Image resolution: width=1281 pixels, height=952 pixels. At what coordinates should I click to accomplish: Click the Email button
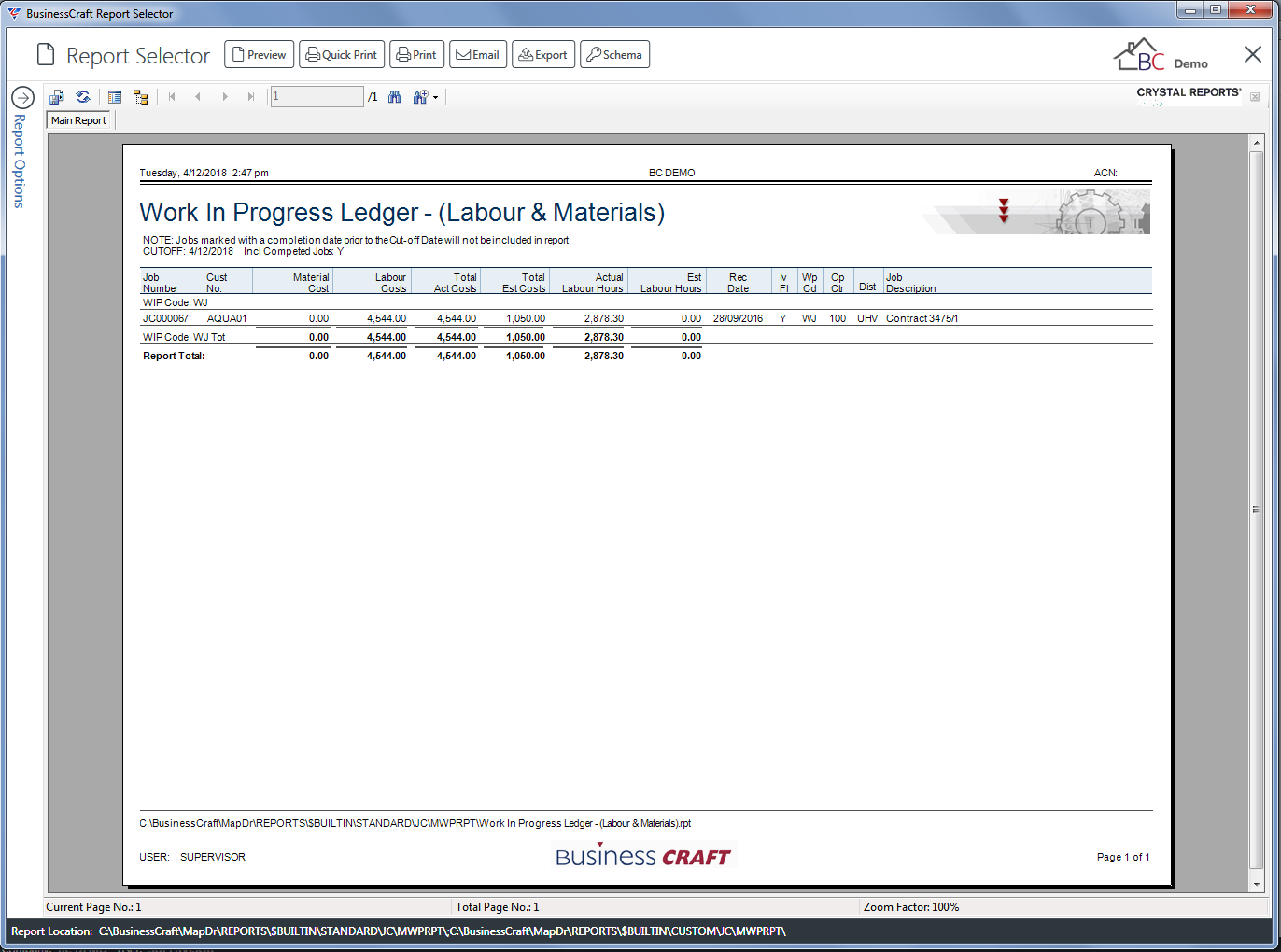478,54
